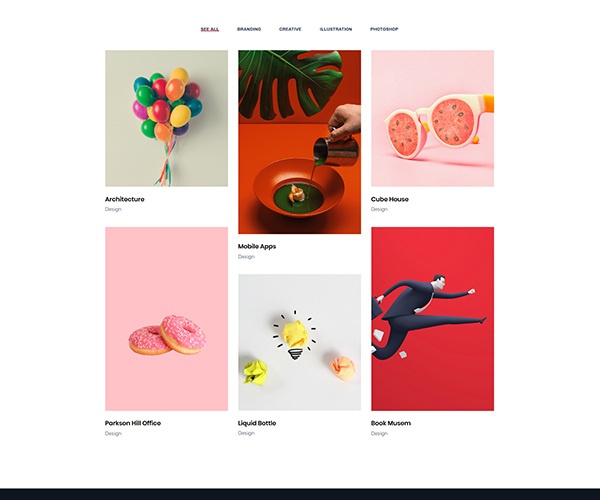Open the Mobile Apps project link
The height and width of the screenshot is (500, 600).
(x=257, y=246)
